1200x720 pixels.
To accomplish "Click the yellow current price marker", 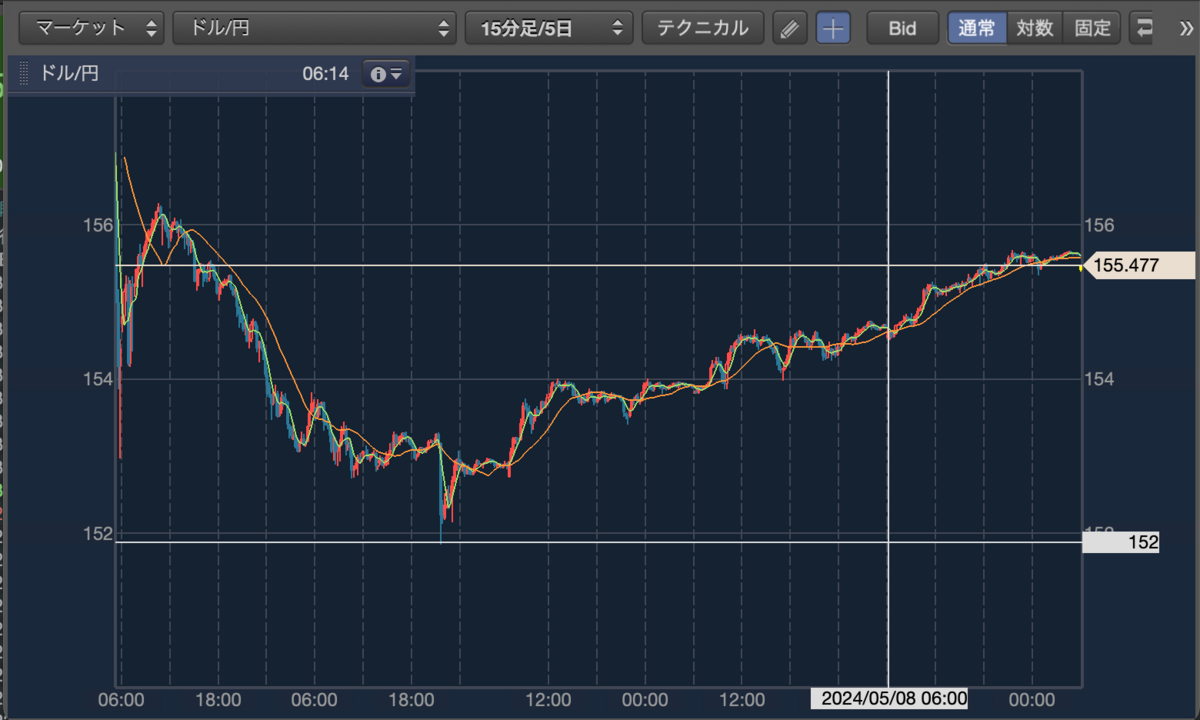I will tap(1081, 266).
